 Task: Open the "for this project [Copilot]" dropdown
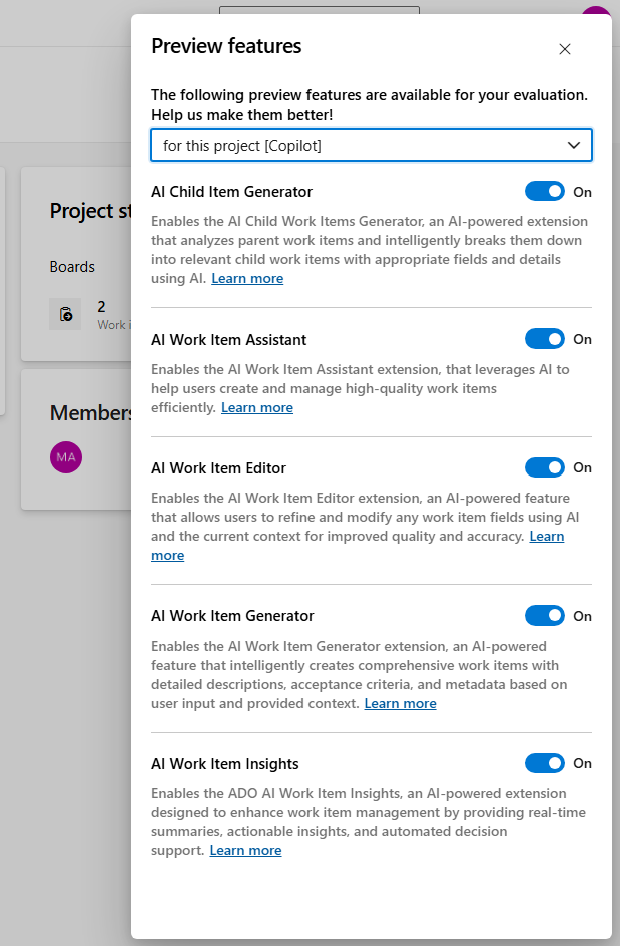(x=371, y=145)
